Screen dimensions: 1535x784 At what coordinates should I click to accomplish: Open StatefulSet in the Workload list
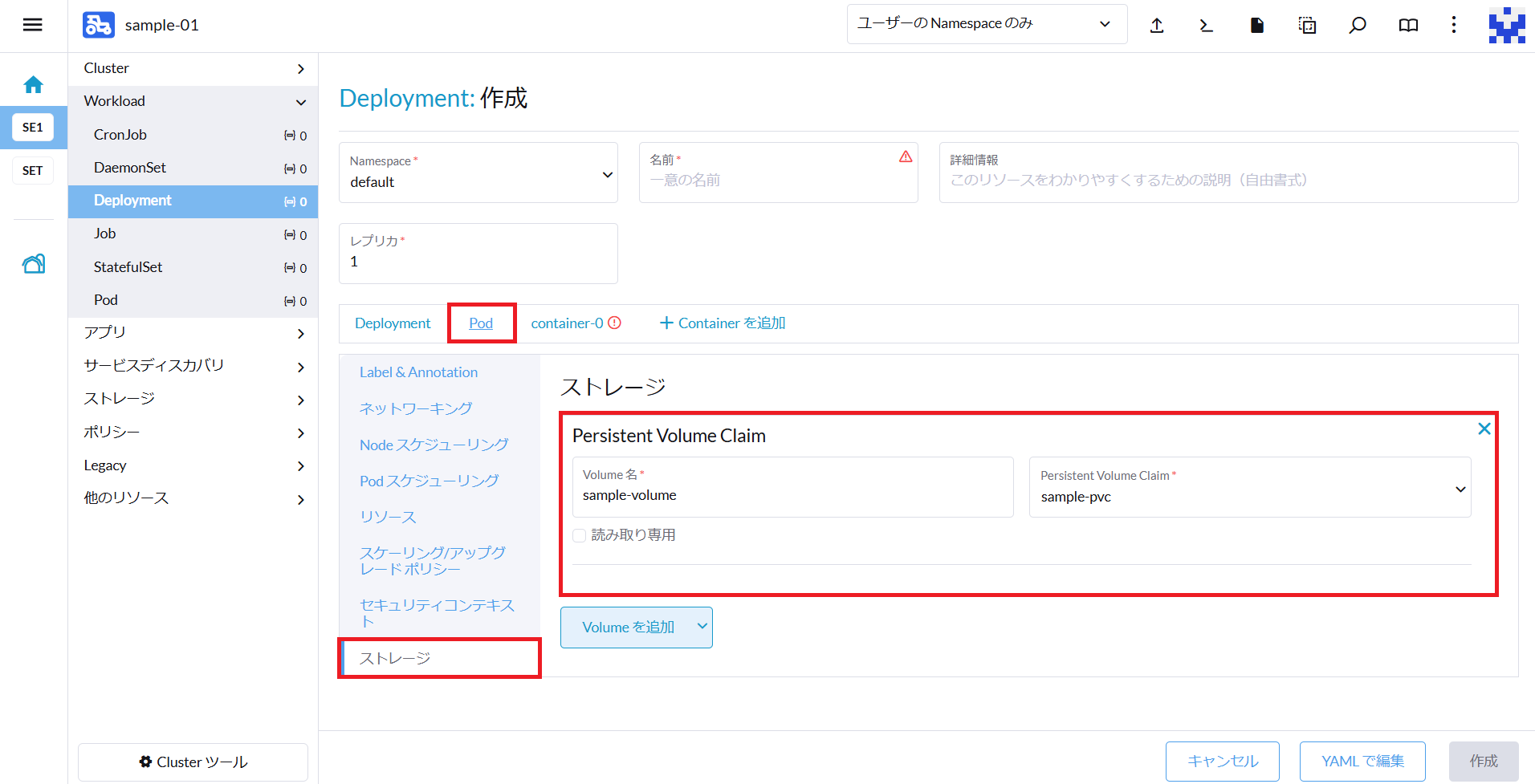(x=128, y=267)
